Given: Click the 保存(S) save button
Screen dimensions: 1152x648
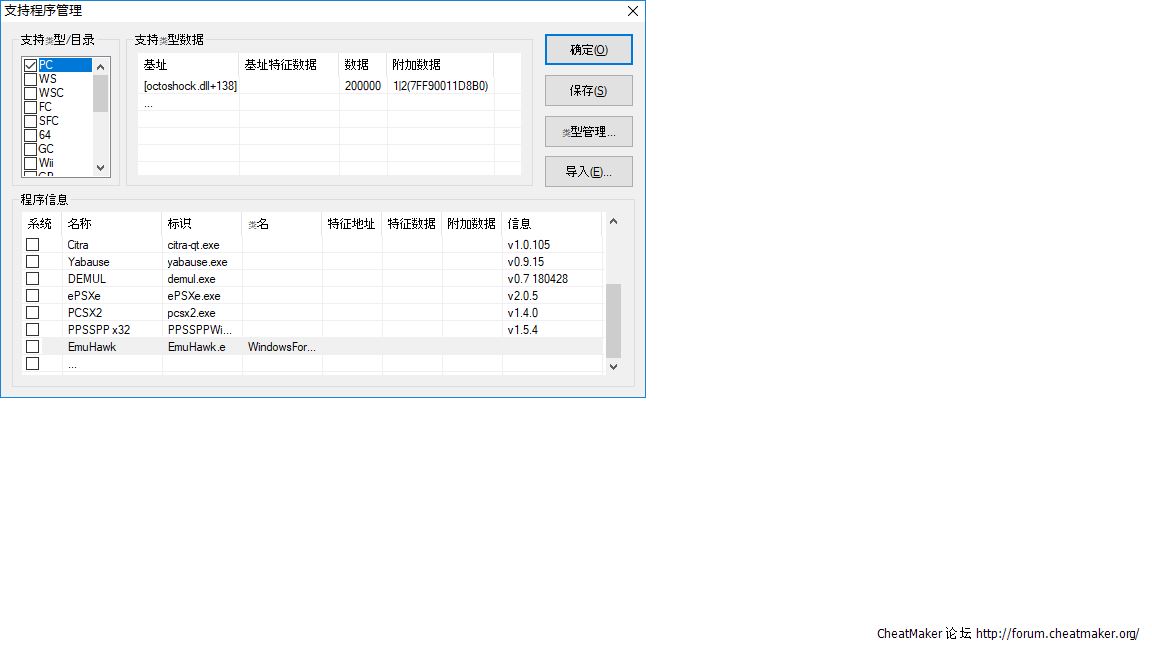Looking at the screenshot, I should click(x=588, y=91).
